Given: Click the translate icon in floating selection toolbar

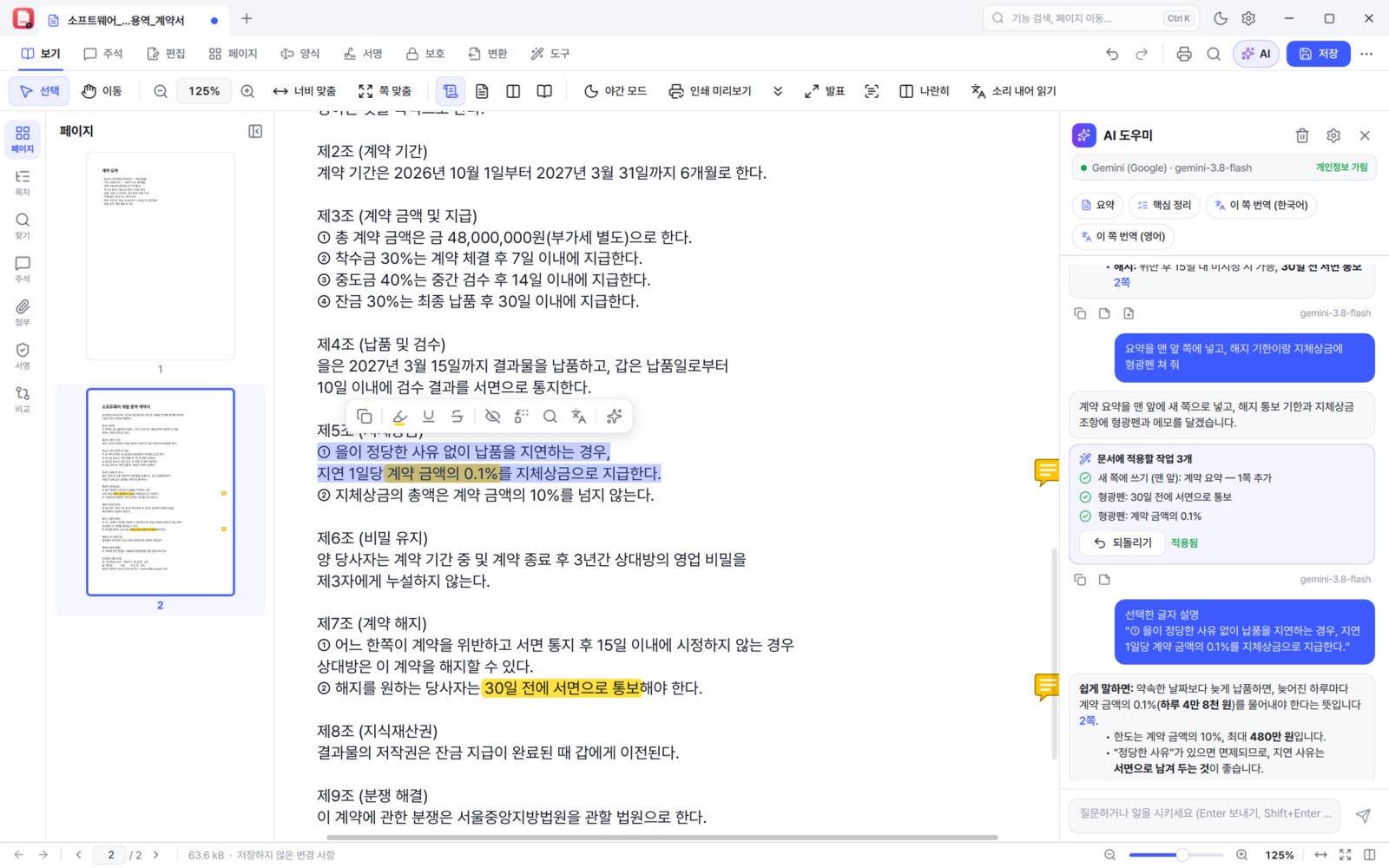Looking at the screenshot, I should tap(579, 417).
